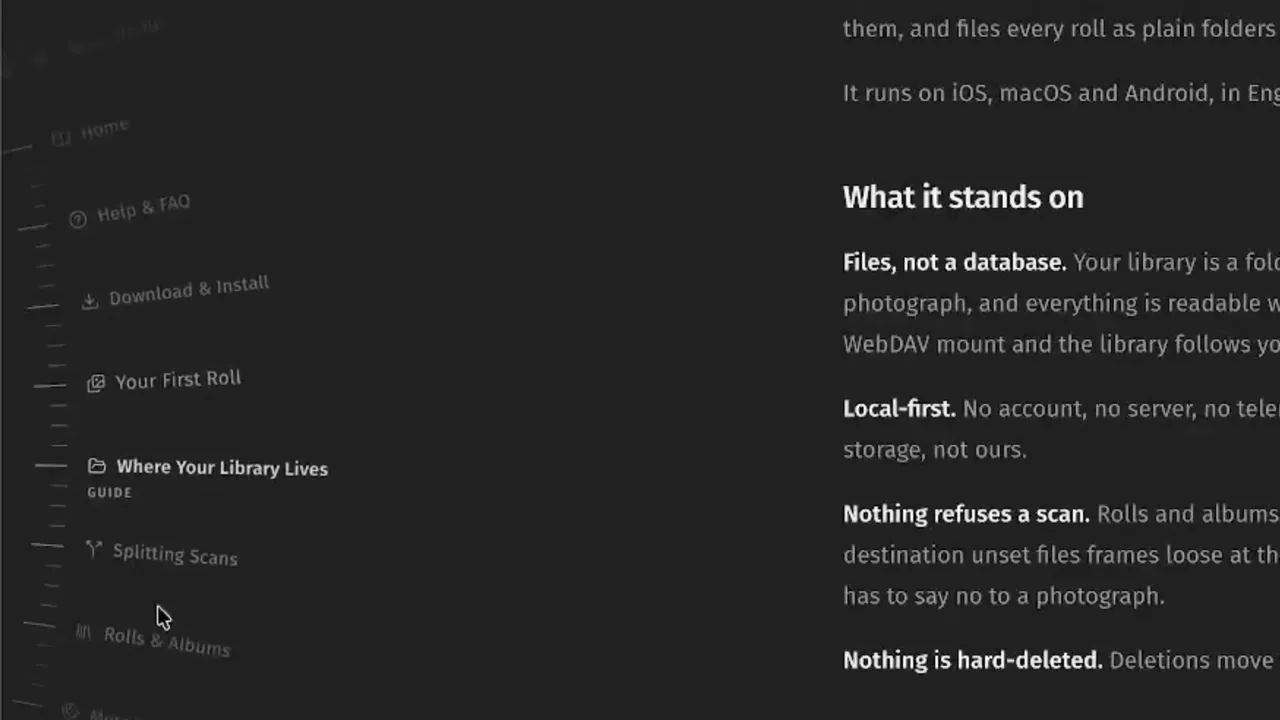Click the GUIDE tag under the active item

point(110,492)
